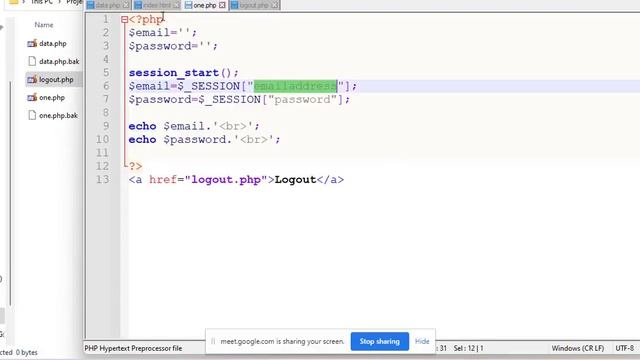The height and width of the screenshot is (360, 640).
Task: Close the logout.php tab
Action: (275, 5)
